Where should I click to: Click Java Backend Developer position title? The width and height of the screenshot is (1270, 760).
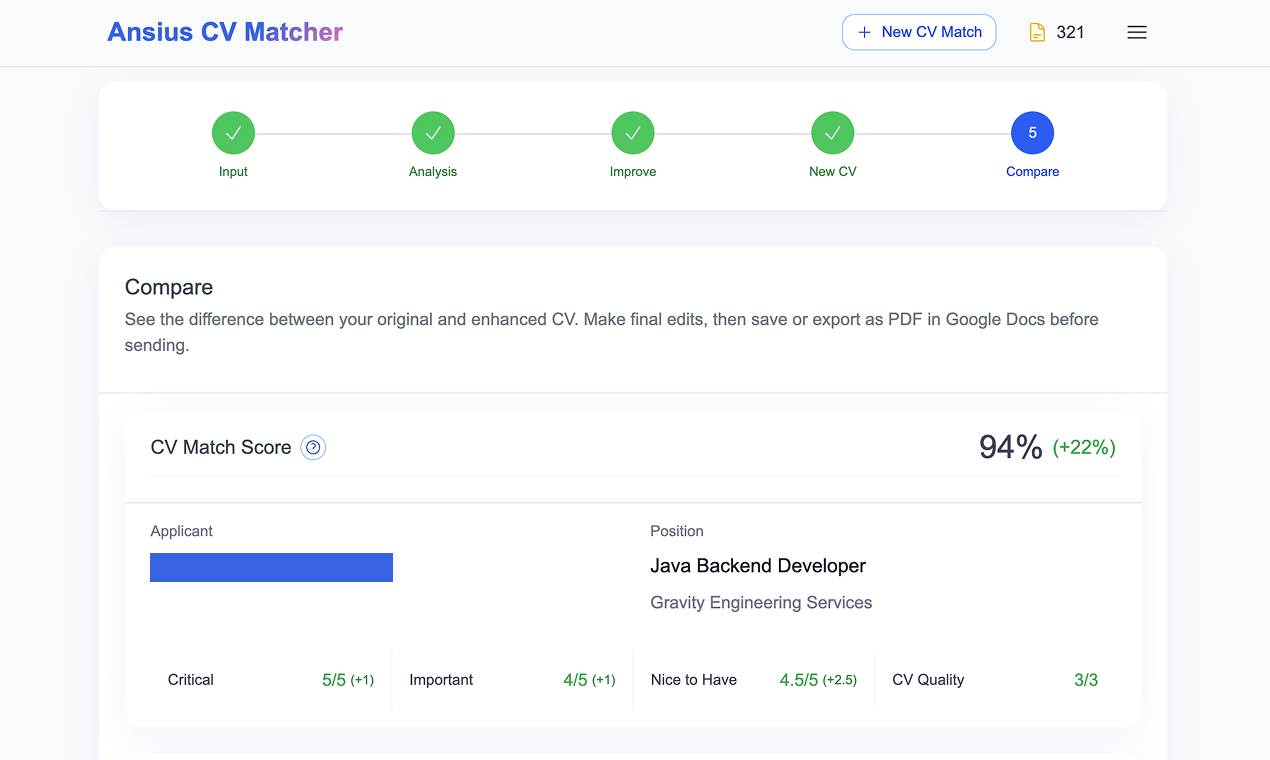tap(758, 566)
